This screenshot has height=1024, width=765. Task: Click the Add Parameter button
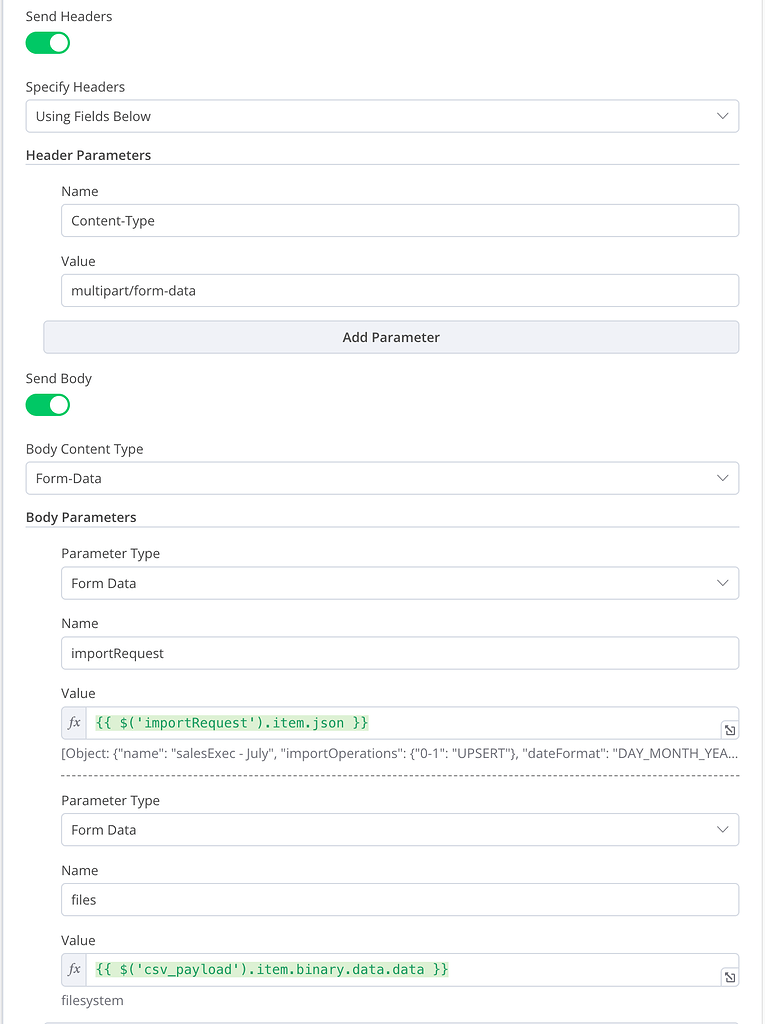pyautogui.click(x=391, y=337)
